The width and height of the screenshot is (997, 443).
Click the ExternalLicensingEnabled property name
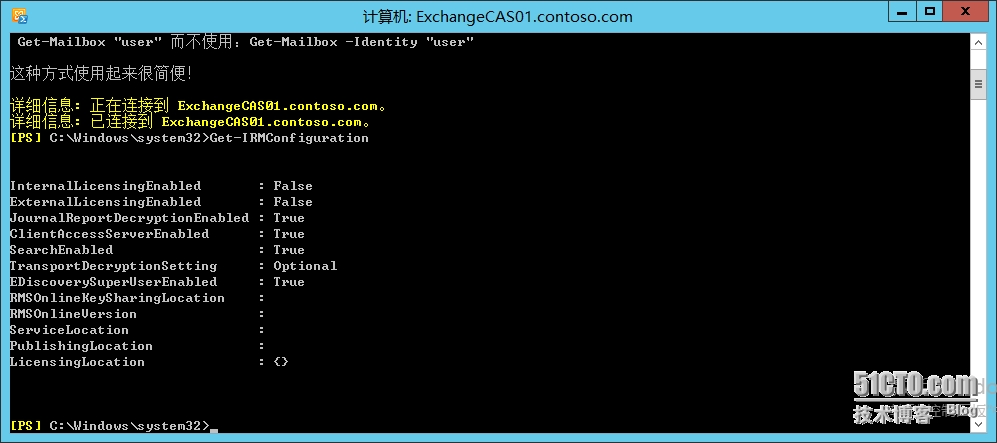(x=105, y=202)
